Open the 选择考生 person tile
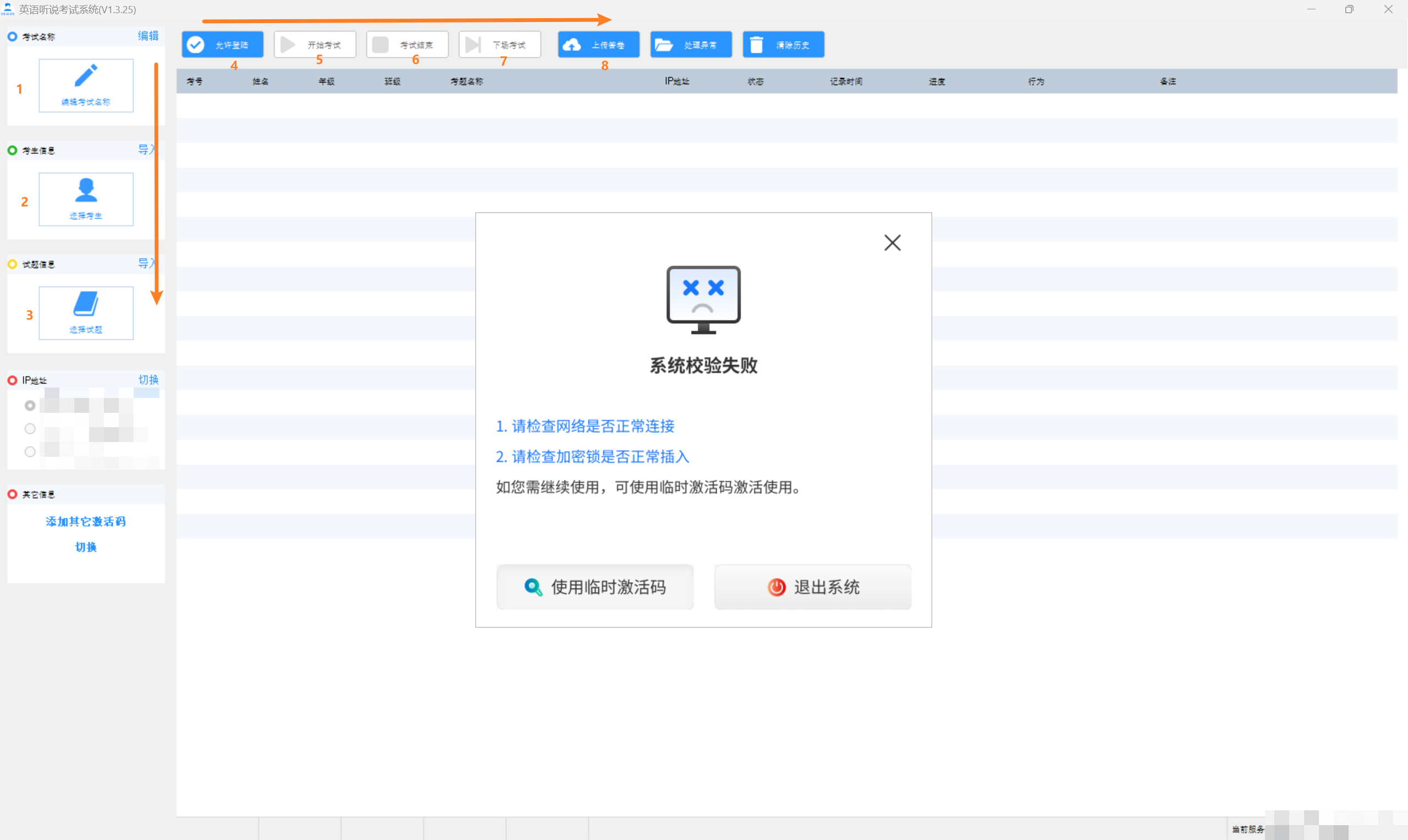The image size is (1408, 840). point(86,199)
